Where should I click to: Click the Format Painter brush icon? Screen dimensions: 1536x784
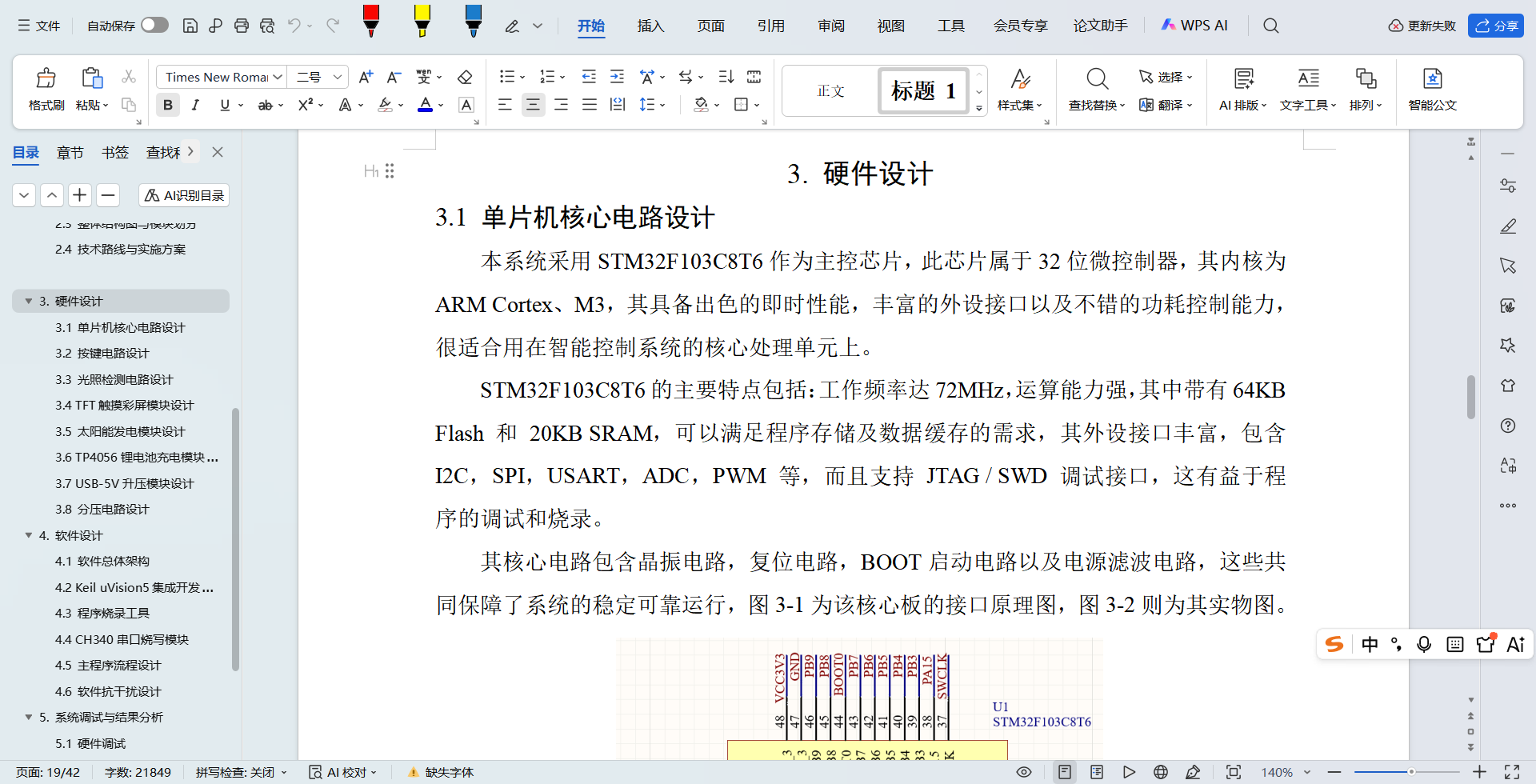point(46,78)
